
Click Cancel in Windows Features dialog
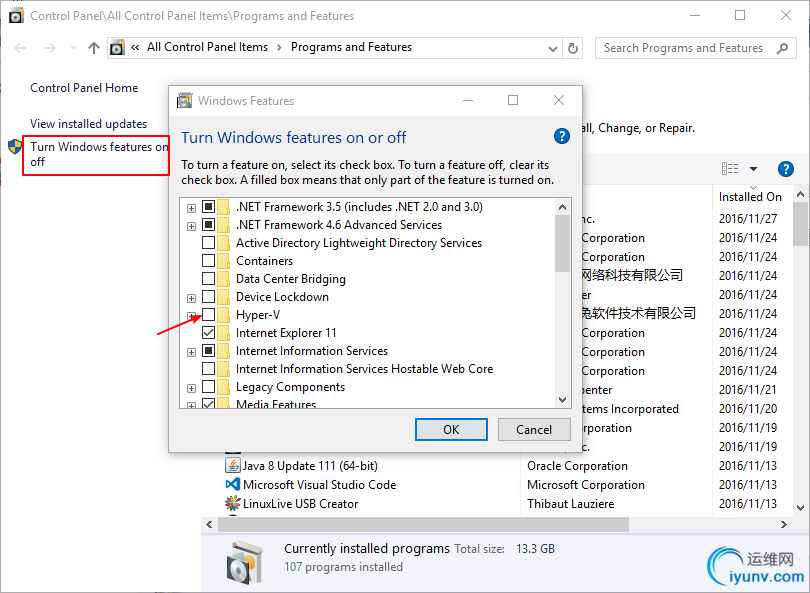coord(534,429)
